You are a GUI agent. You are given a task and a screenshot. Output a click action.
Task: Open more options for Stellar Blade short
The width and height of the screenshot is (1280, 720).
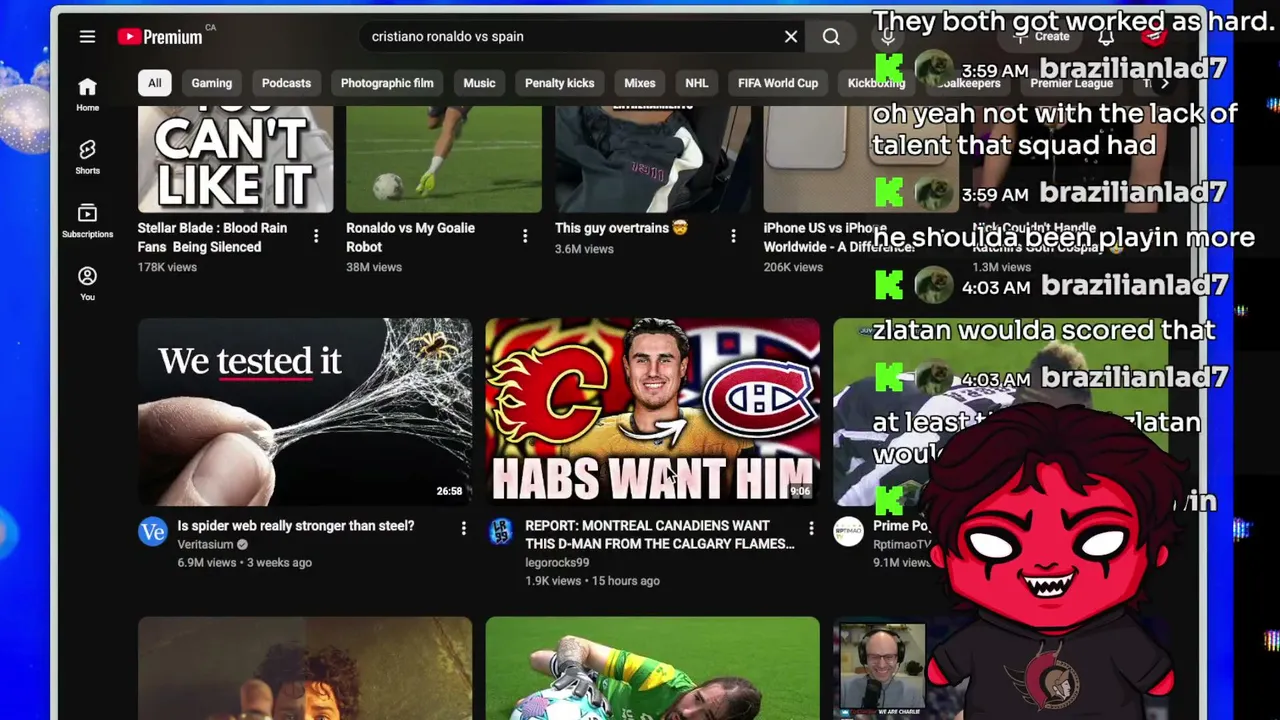coord(316,236)
